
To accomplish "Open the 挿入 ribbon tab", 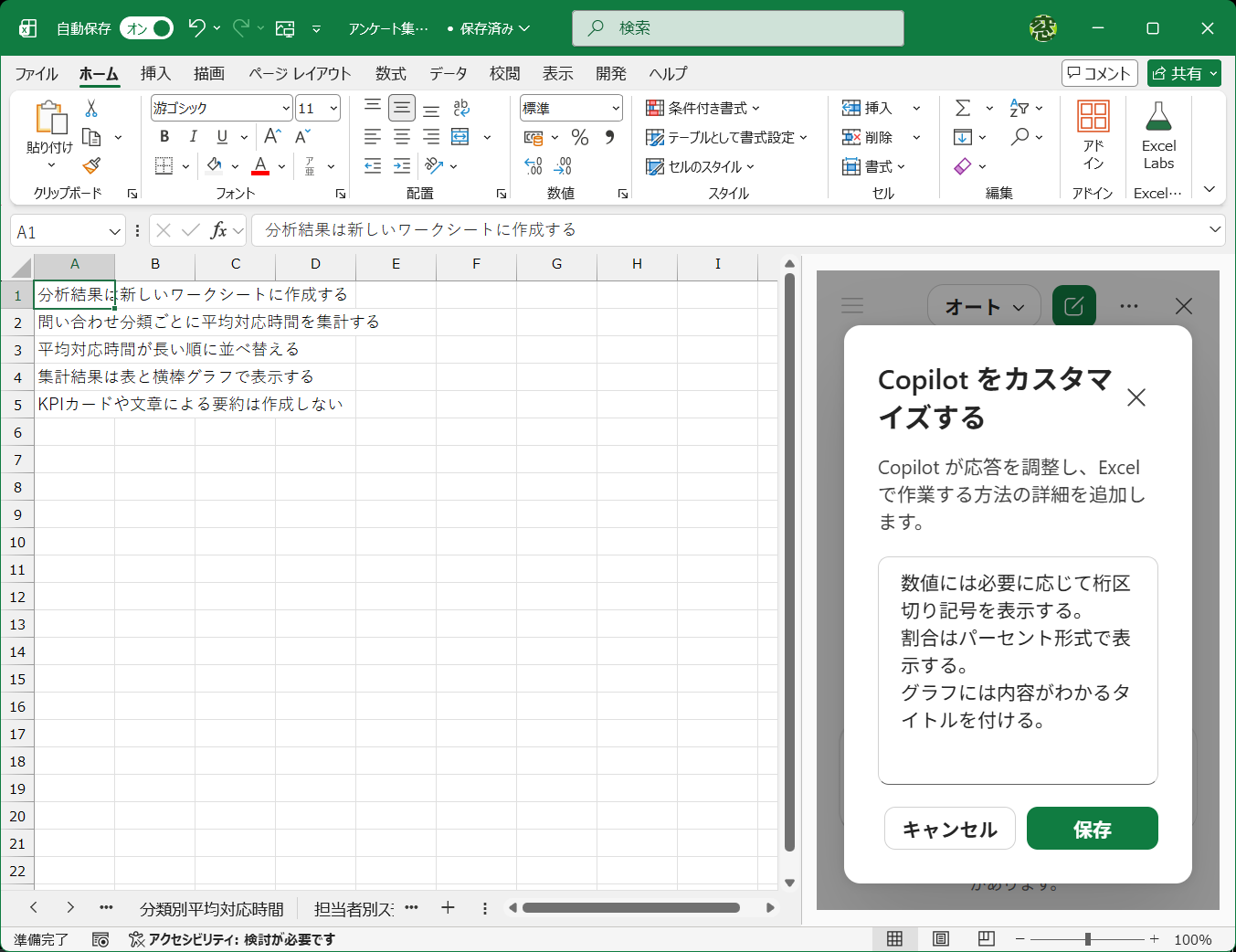I will click(155, 74).
